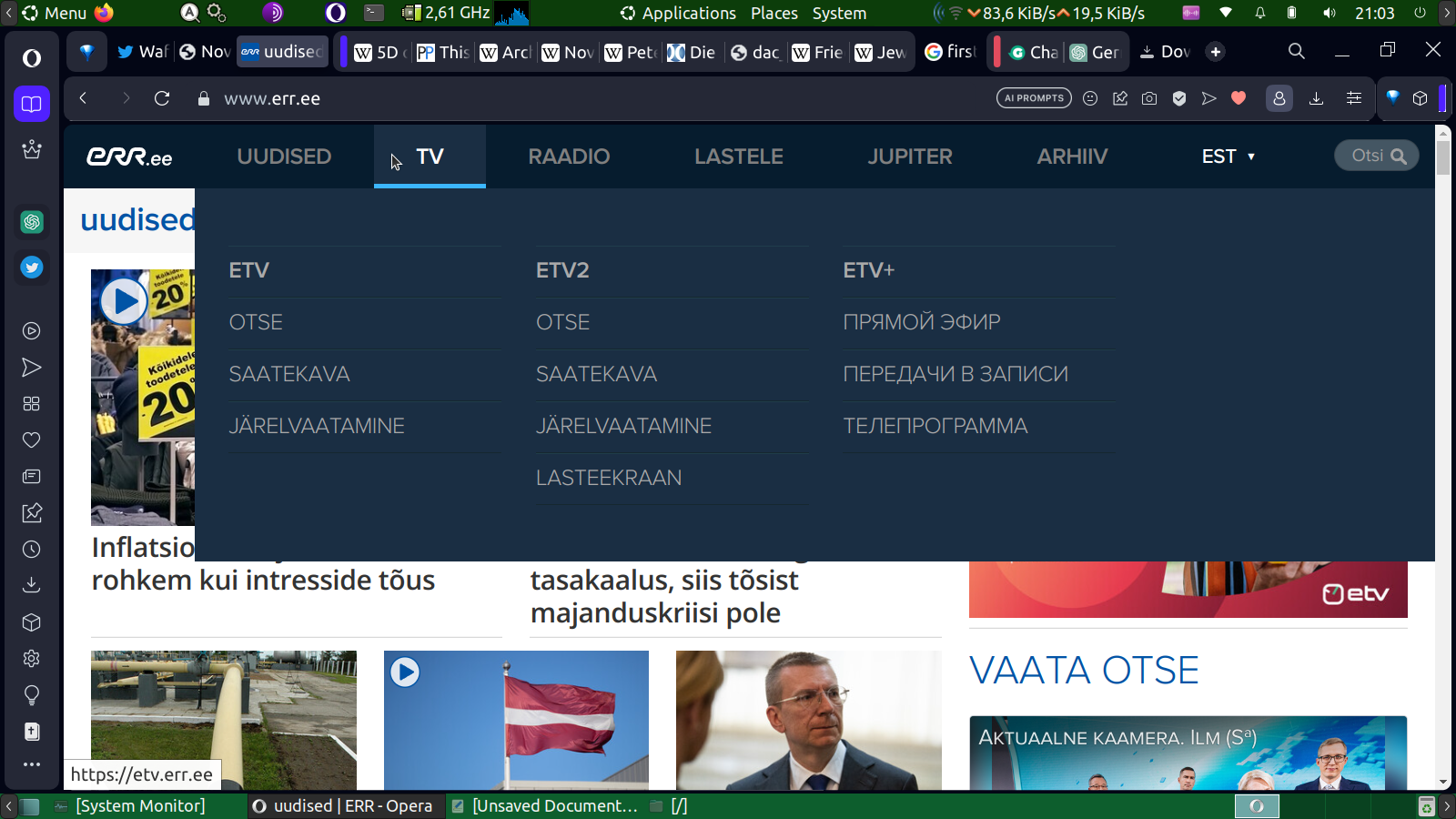Reload the current page
This screenshot has height=819, width=1456.
point(162,98)
